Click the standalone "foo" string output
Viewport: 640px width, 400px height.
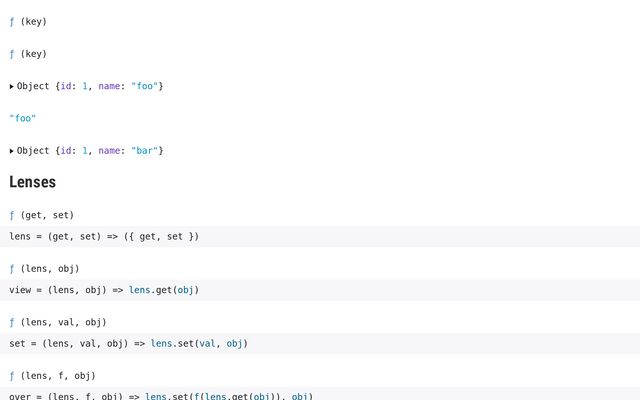(23, 118)
